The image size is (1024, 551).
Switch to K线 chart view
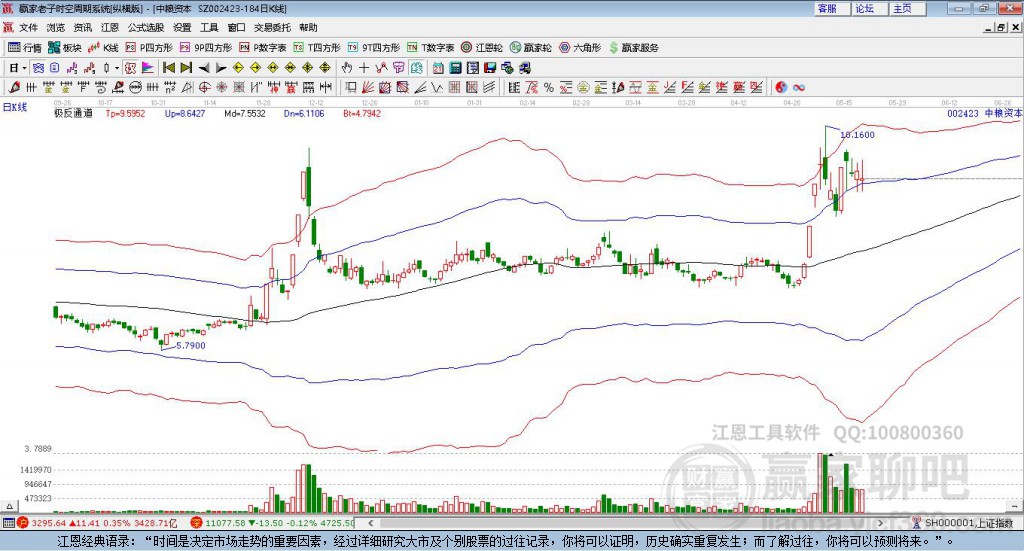103,48
